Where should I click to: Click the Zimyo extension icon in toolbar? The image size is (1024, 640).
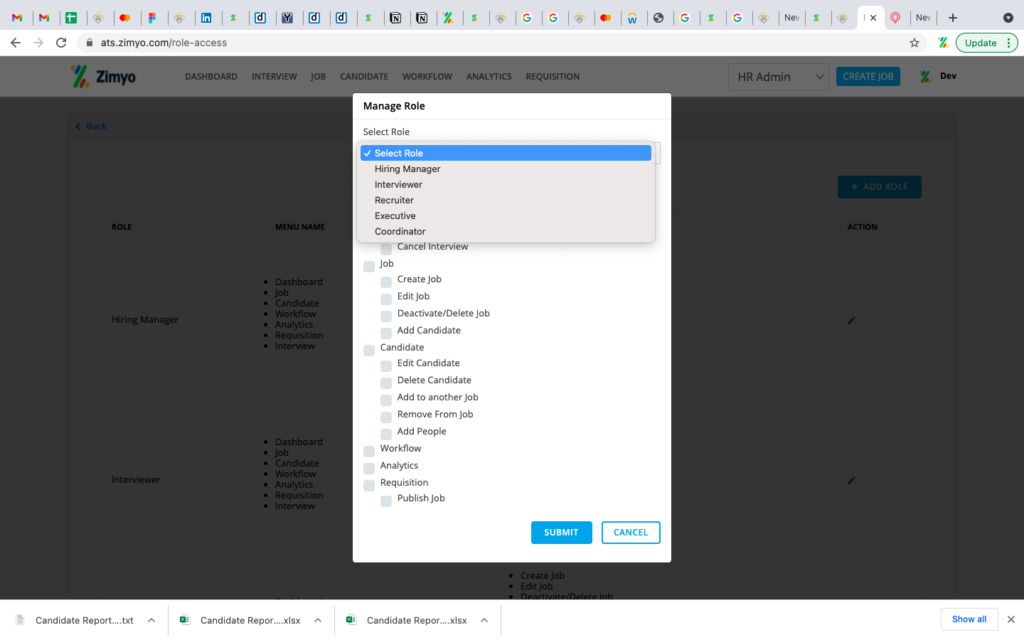pos(942,42)
